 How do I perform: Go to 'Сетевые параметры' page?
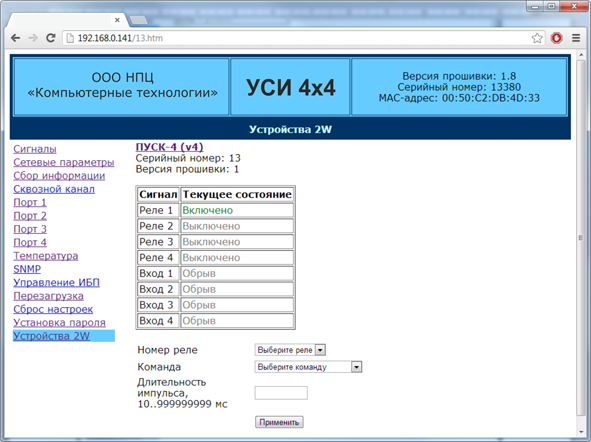[x=64, y=162]
